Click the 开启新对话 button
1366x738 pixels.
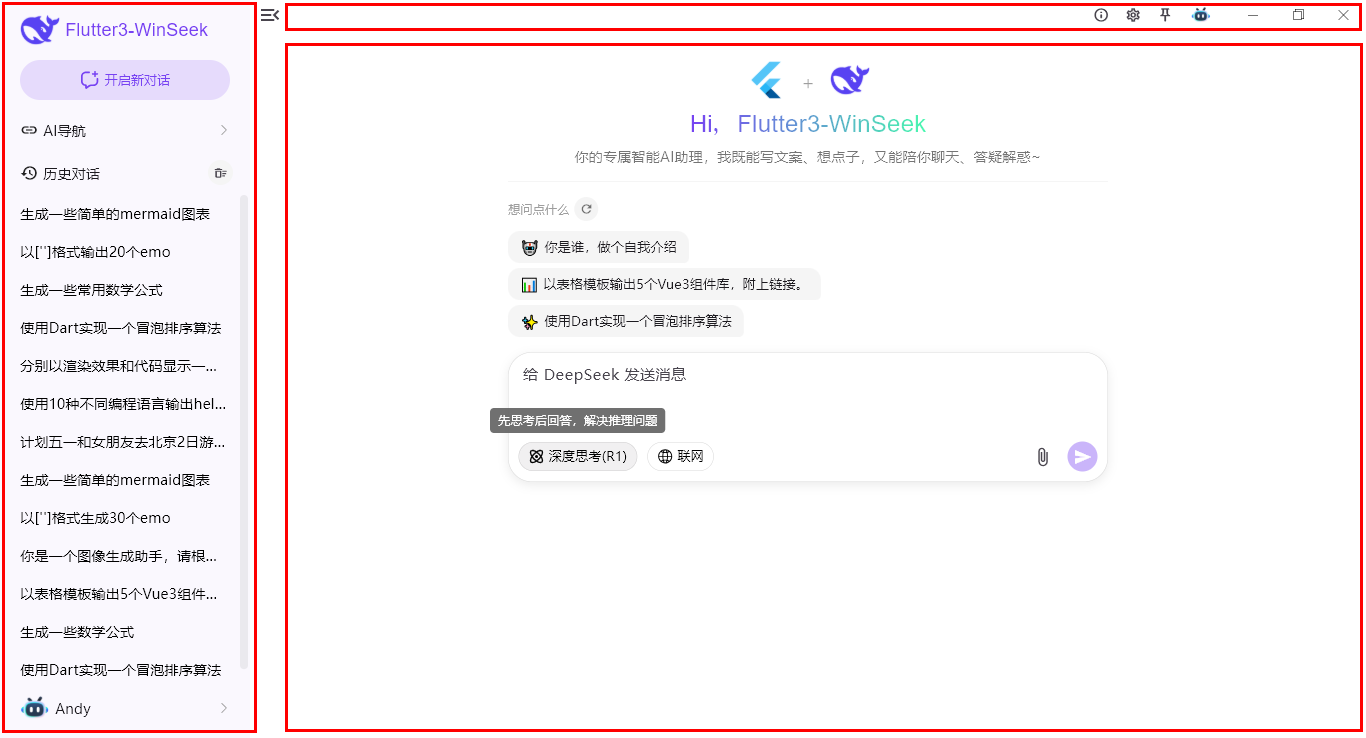tap(125, 80)
